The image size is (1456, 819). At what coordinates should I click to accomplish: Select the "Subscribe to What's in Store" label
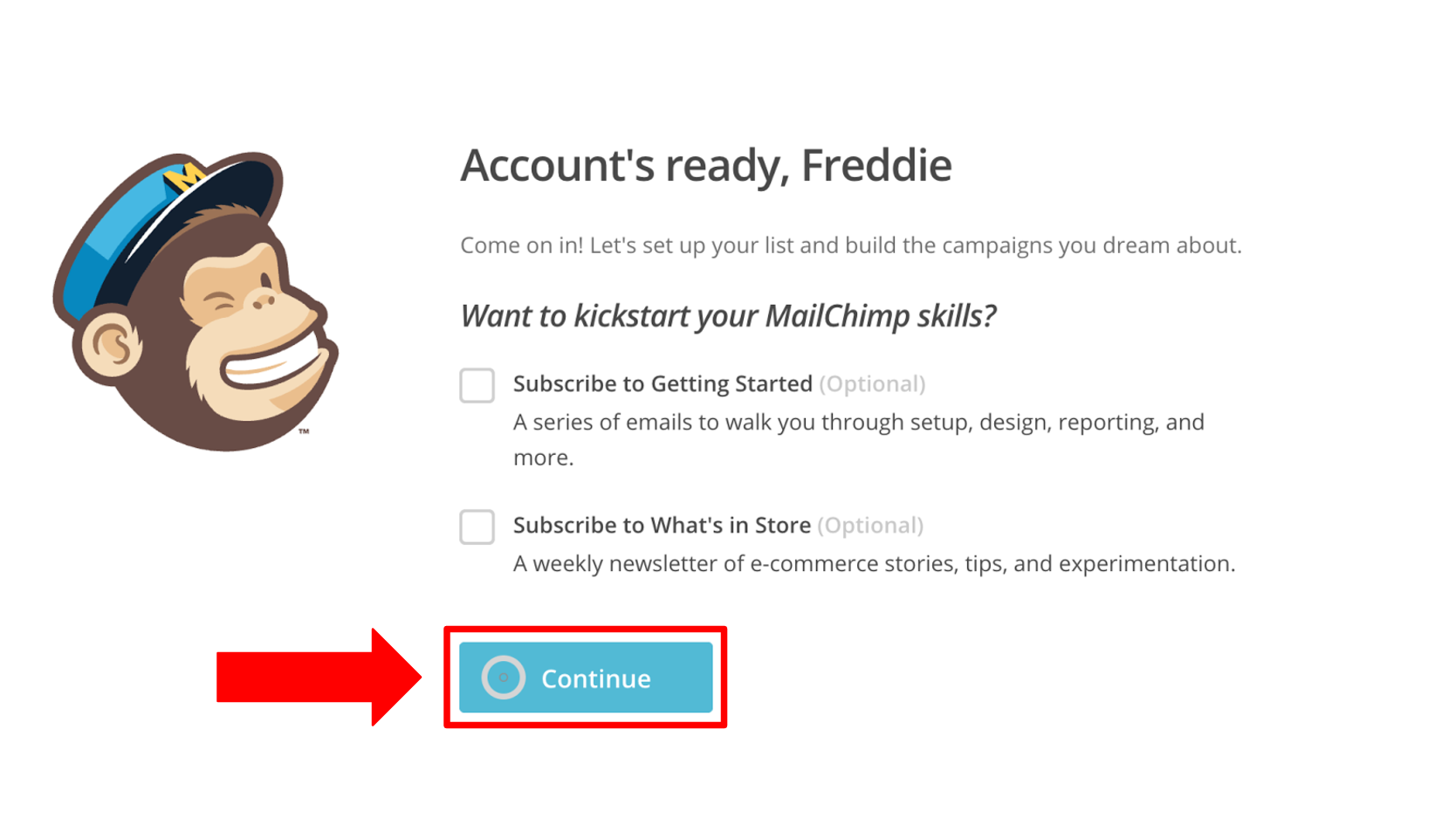(x=662, y=526)
